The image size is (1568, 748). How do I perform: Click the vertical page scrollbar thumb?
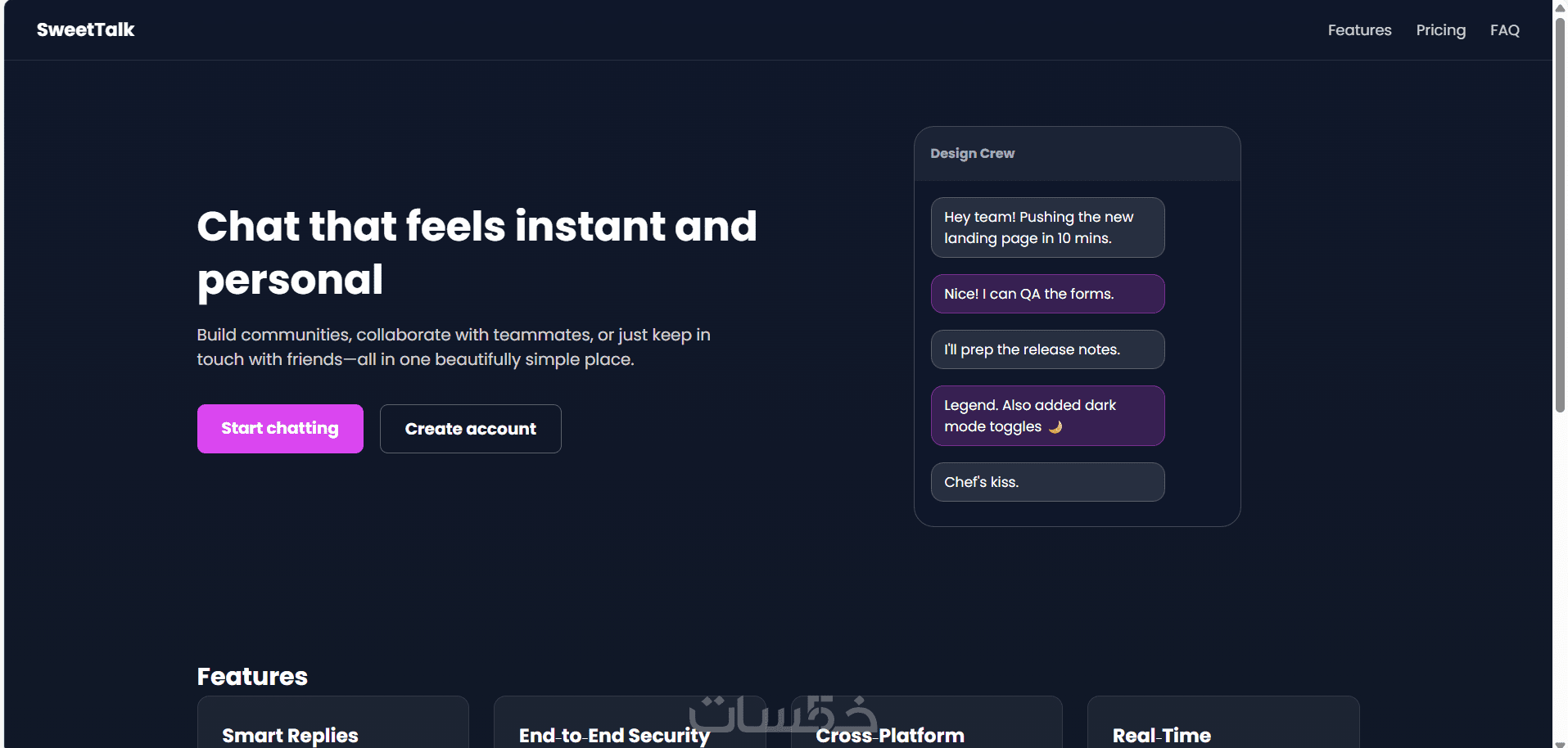[1560, 213]
